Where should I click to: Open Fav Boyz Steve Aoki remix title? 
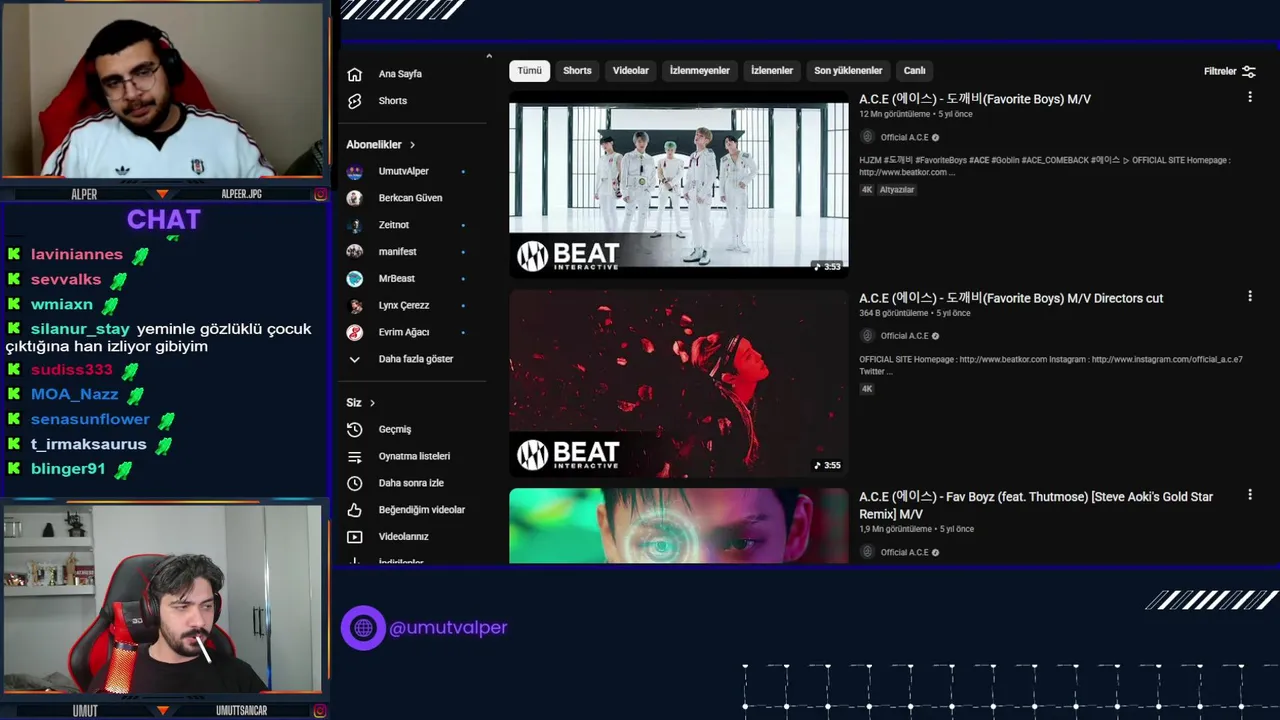(1036, 505)
